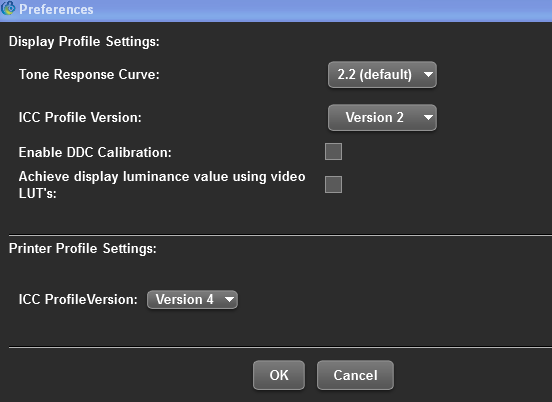Image resolution: width=552 pixels, height=402 pixels.
Task: Click the printer ICC ProfileVersion label
Action: click(78, 300)
